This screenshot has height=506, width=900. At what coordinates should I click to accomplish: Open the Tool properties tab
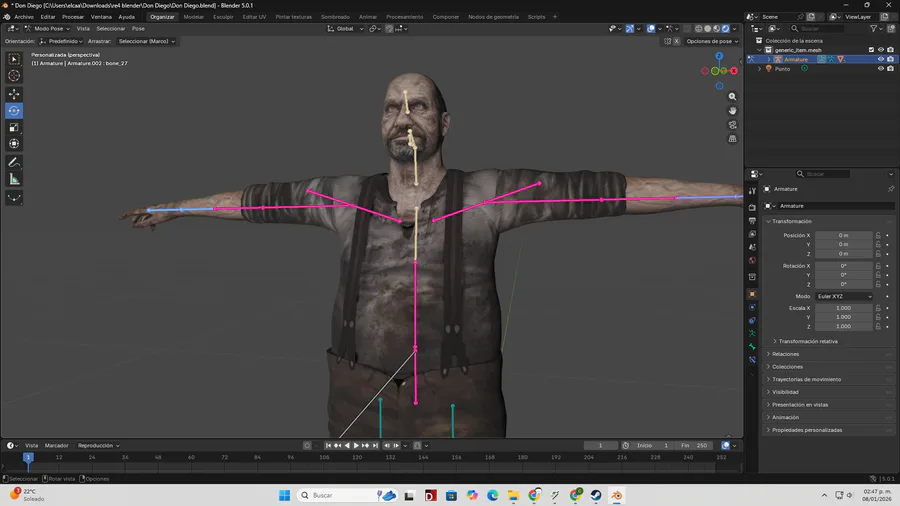[752, 191]
